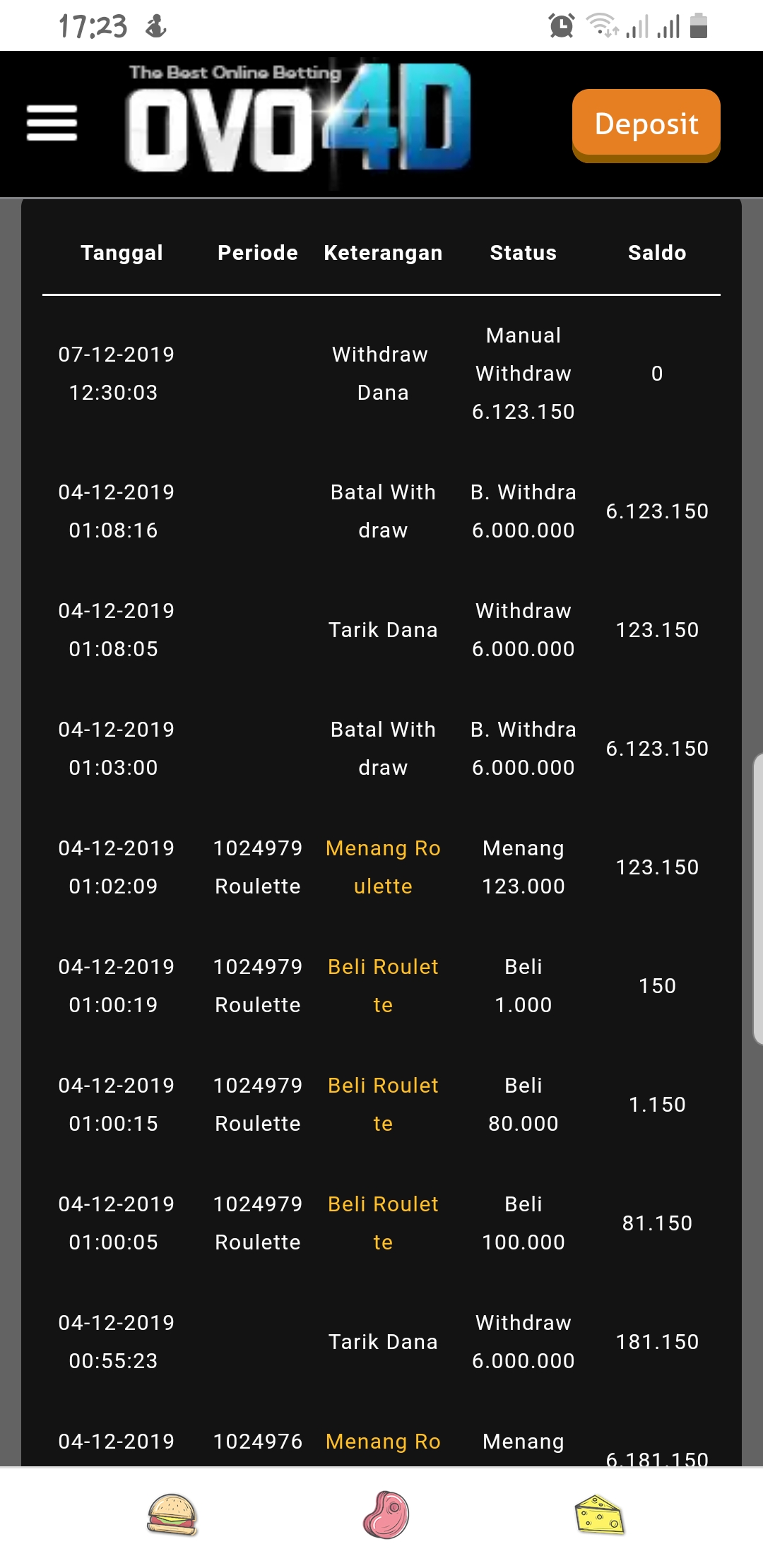Tap the Periode column header
Image resolution: width=763 pixels, height=1568 pixels.
[x=257, y=253]
